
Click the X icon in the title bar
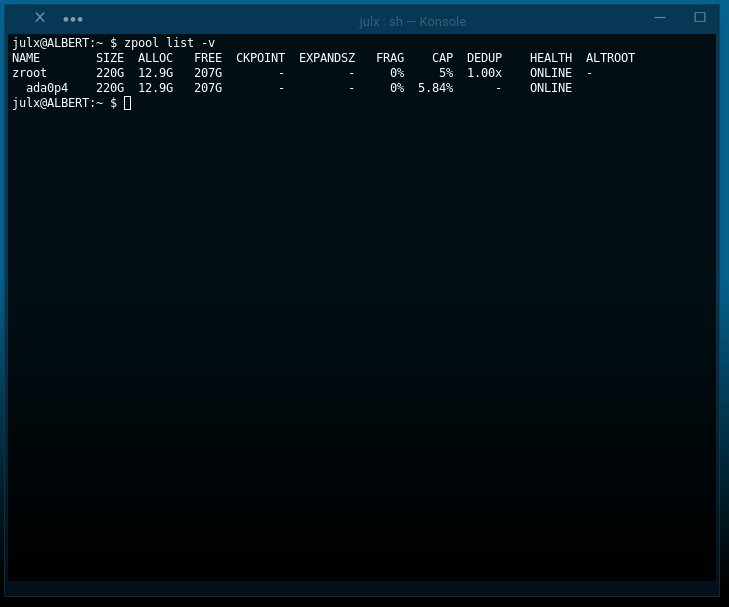(40, 18)
